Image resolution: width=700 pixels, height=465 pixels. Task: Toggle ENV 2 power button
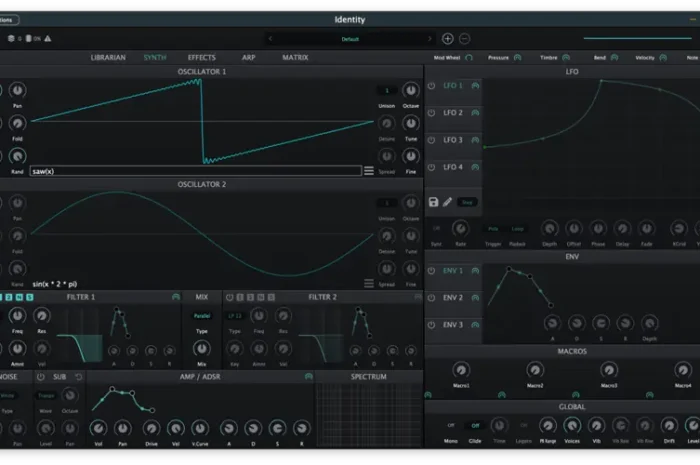point(431,298)
